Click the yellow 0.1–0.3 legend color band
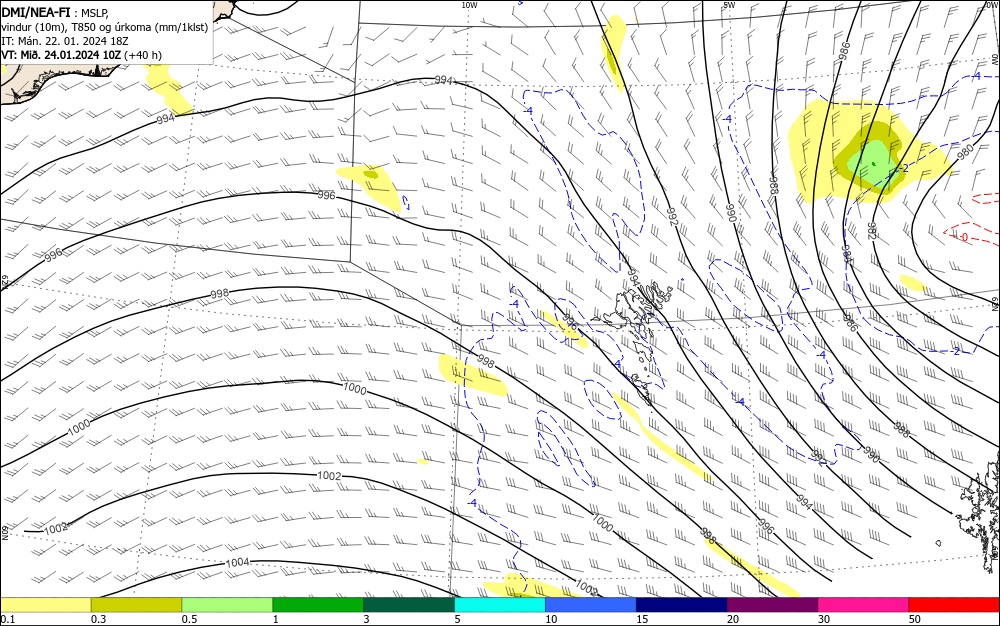The height and width of the screenshot is (626, 1000). [46, 605]
